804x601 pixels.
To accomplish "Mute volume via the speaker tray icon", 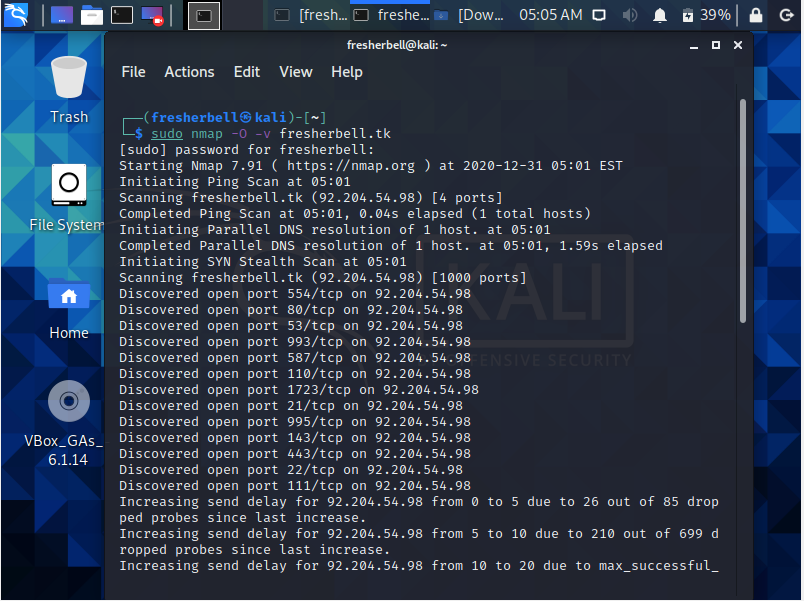I will [x=629, y=15].
